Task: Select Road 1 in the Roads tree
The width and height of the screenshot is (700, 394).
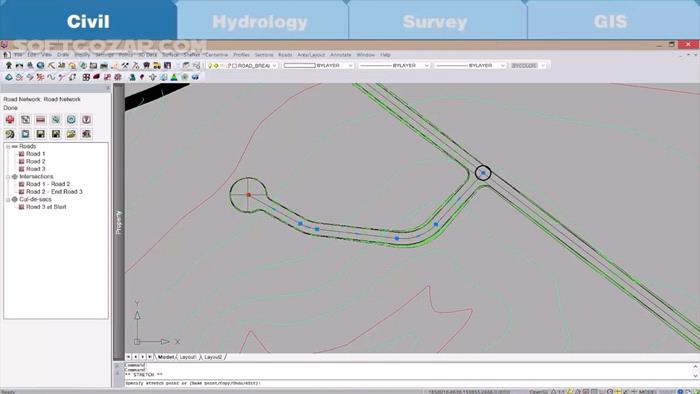Action: tap(35, 154)
